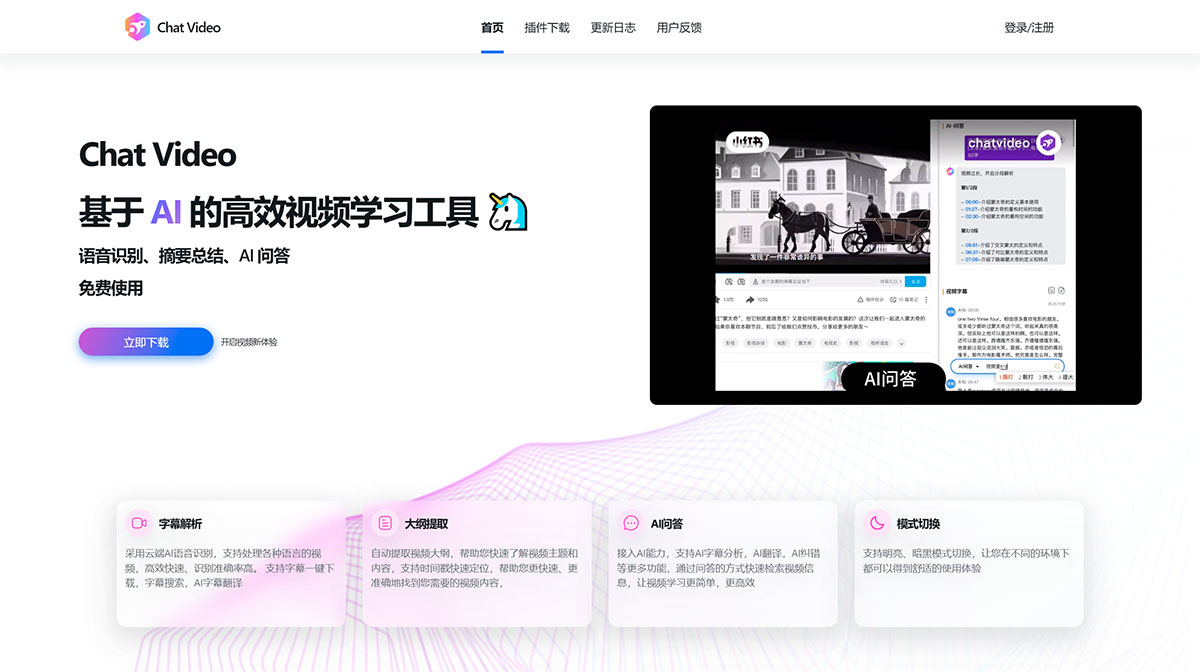The width and height of the screenshot is (1200, 672).
Task: Open the suggestion list under the search input
Action: (x=1028, y=377)
